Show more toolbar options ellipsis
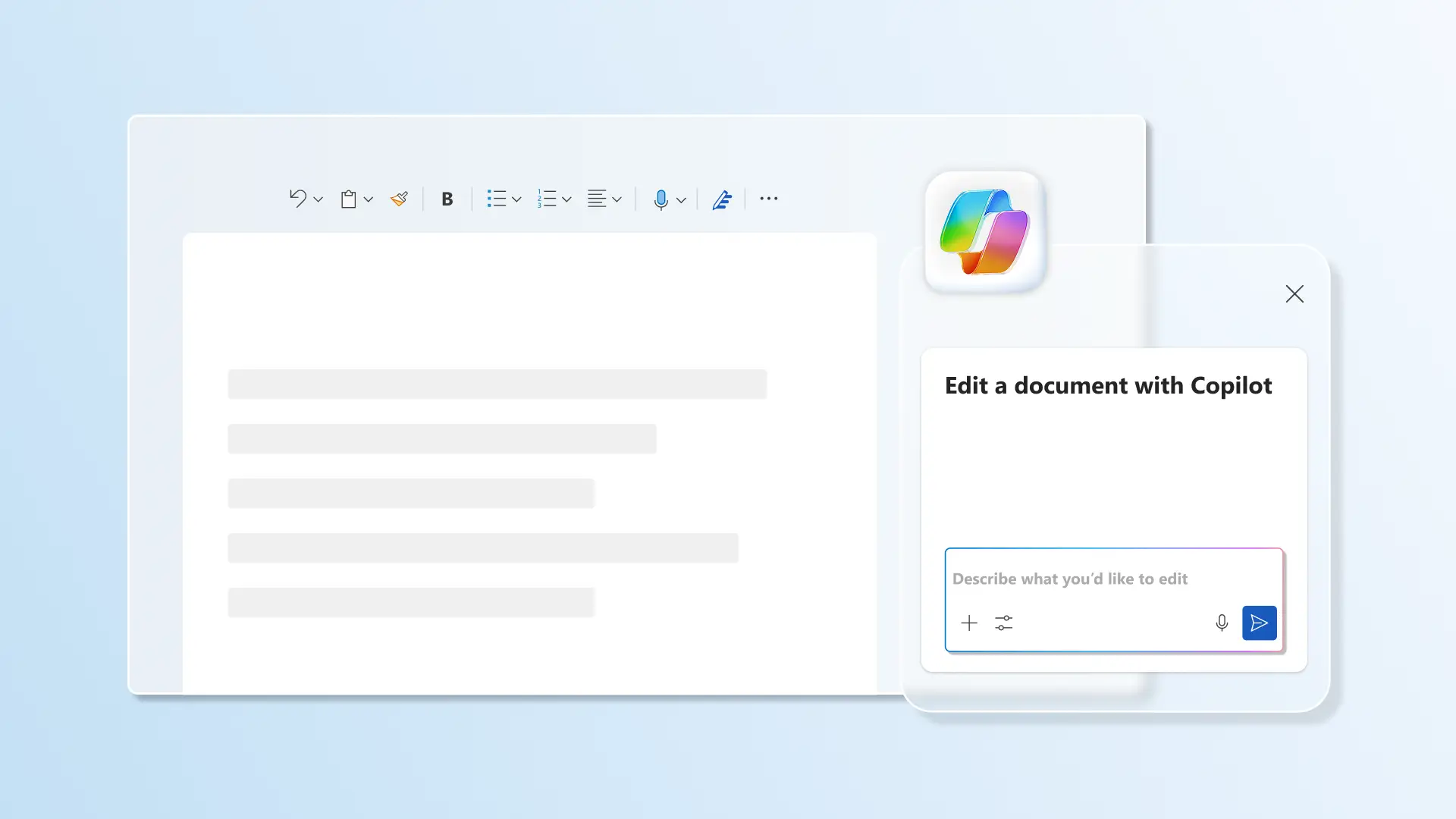This screenshot has height=819, width=1456. point(769,199)
